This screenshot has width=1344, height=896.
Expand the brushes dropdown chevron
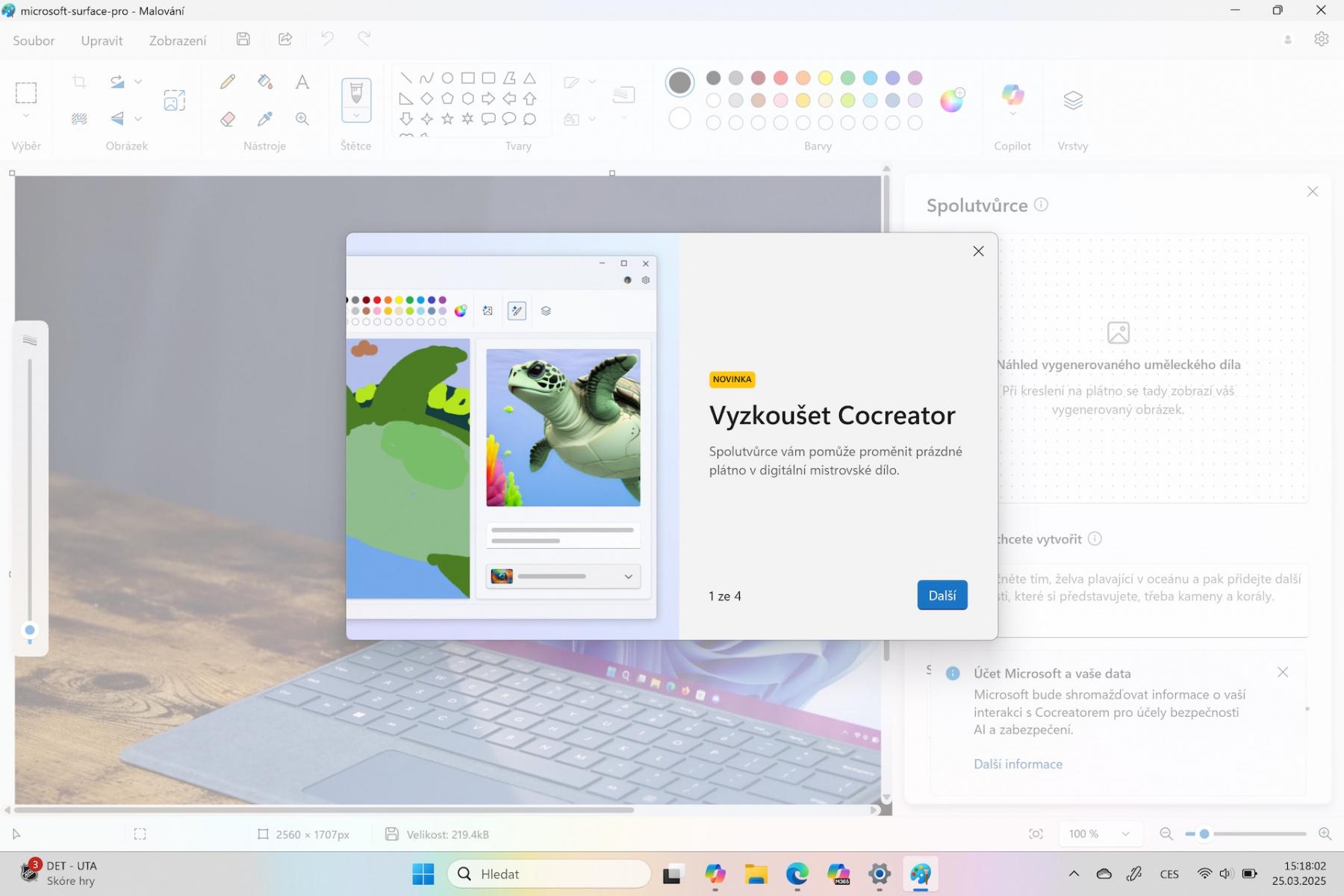coord(356,116)
